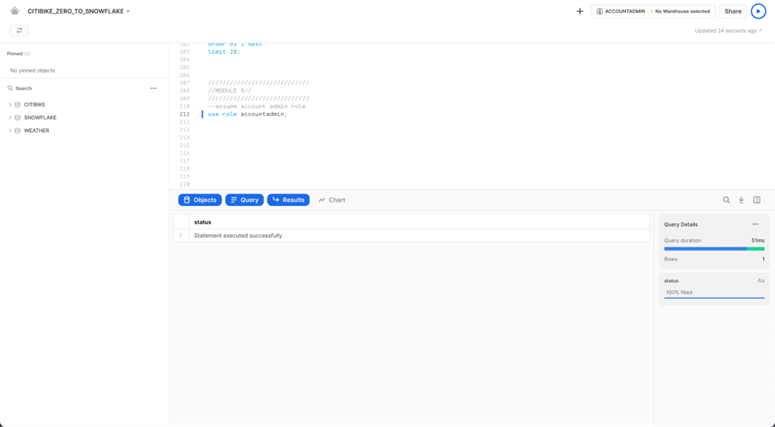This screenshot has width=775, height=427.
Task: Switch to the Chart tab
Action: (332, 200)
